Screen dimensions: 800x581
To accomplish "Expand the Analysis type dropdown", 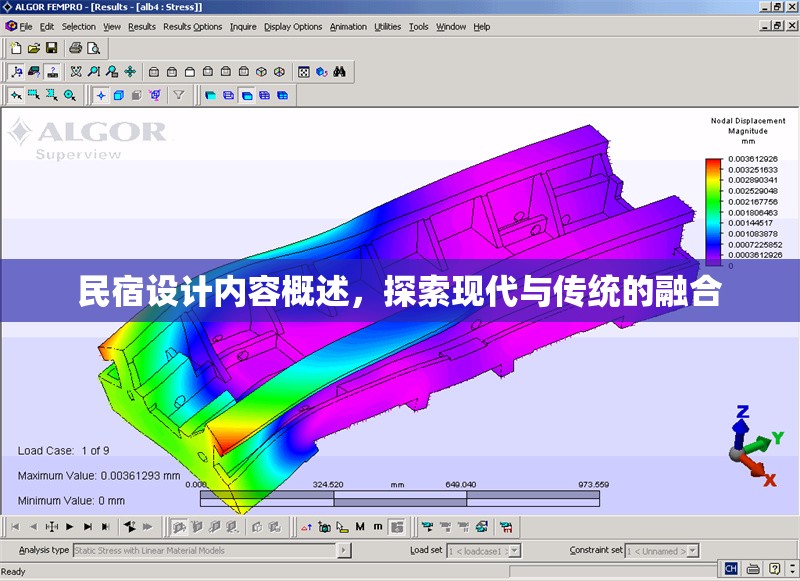I will pos(344,551).
